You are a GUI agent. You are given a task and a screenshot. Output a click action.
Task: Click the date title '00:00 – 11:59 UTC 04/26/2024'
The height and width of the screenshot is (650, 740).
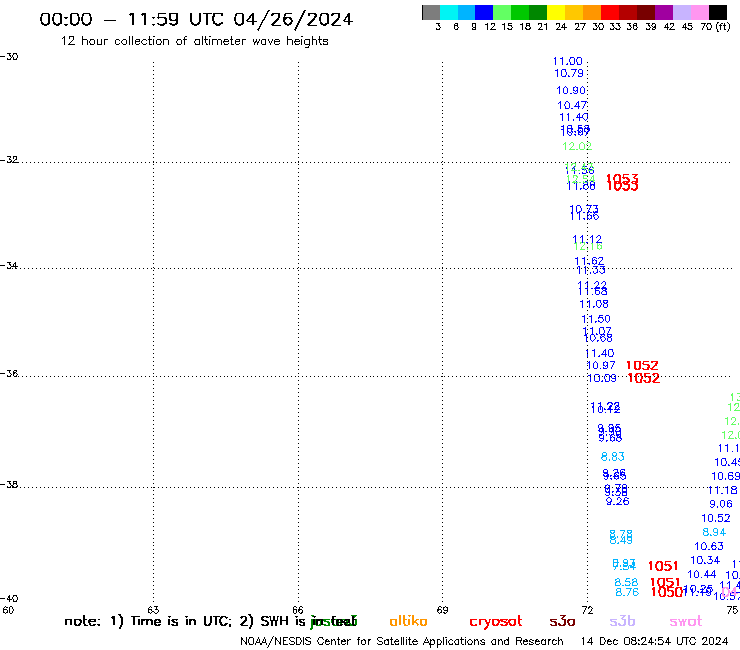(x=196, y=19)
